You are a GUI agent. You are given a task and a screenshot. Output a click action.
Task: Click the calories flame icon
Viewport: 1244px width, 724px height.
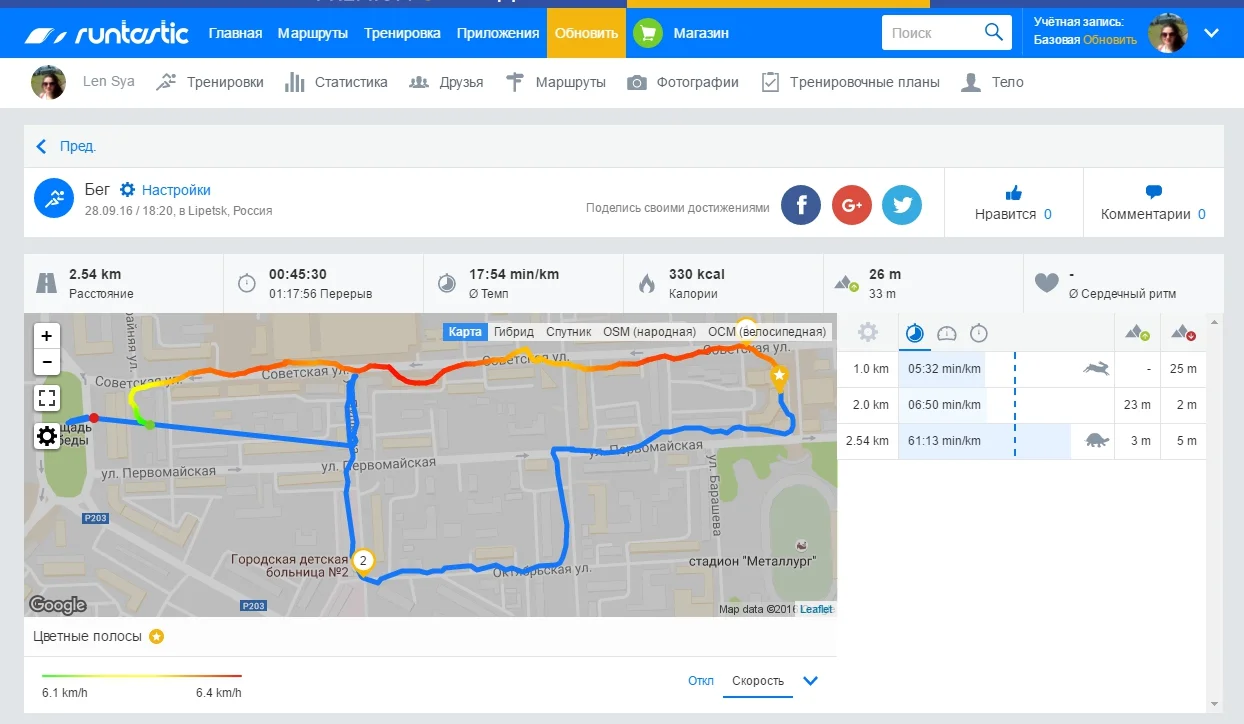tap(647, 283)
